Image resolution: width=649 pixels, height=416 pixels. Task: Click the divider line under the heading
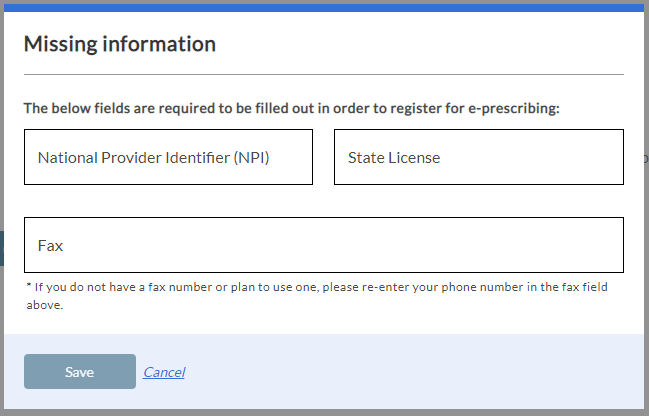click(x=323, y=74)
